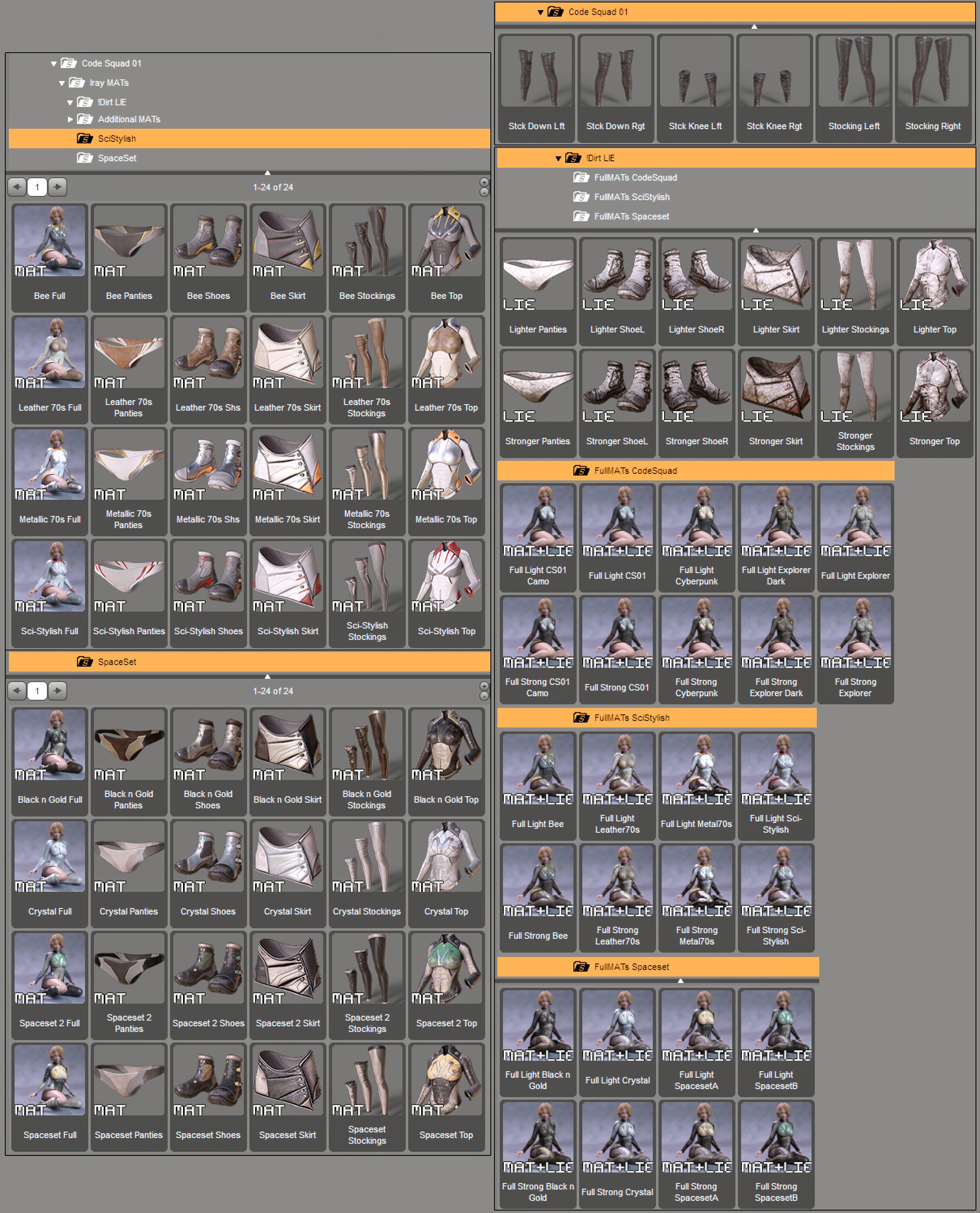Pick the Bee Skirt MAT preset

point(288,258)
